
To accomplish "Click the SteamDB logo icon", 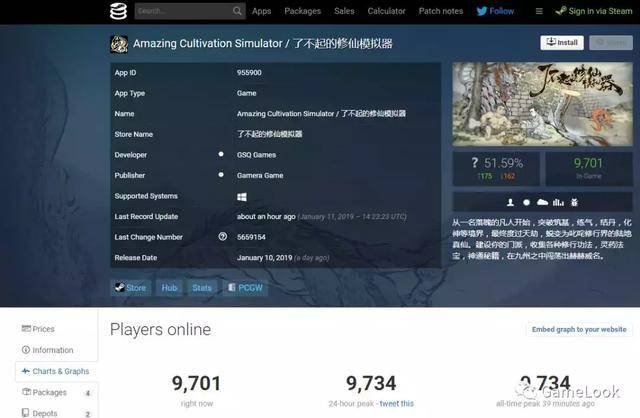I will [118, 11].
